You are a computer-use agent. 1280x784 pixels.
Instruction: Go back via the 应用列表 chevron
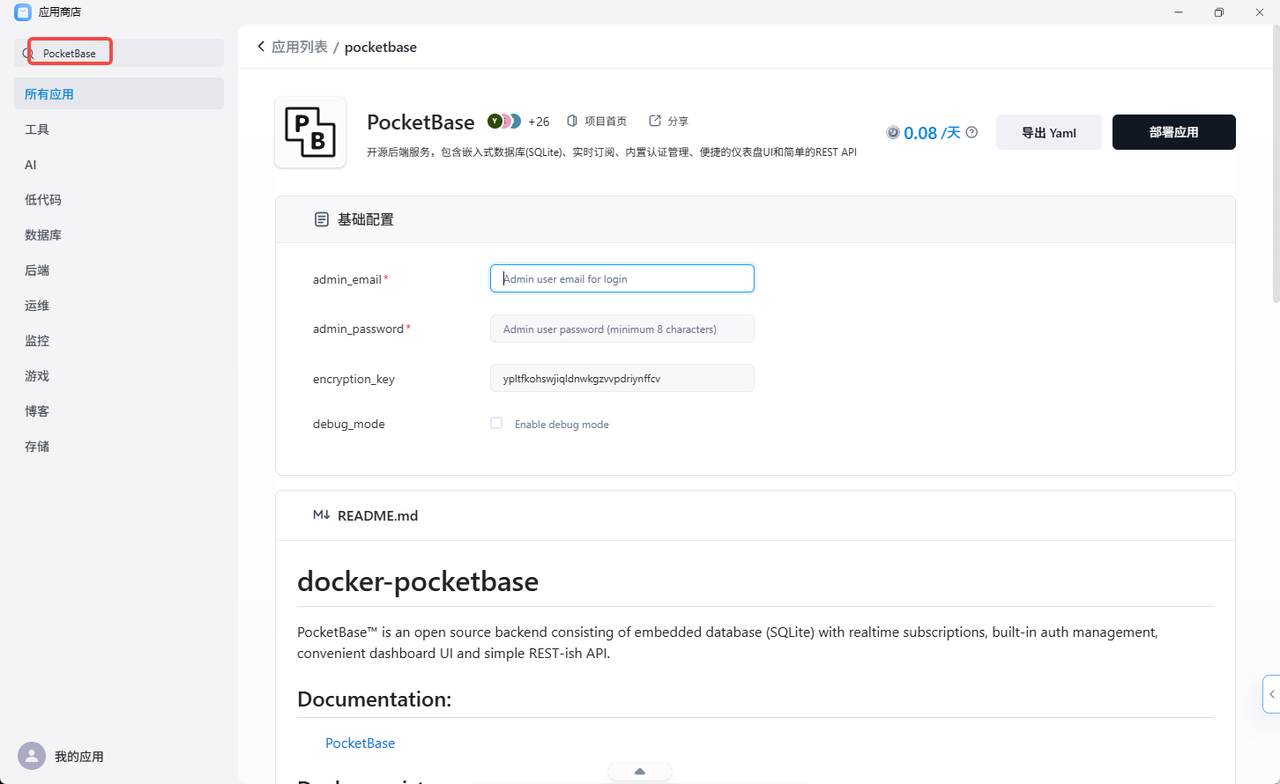coord(261,47)
